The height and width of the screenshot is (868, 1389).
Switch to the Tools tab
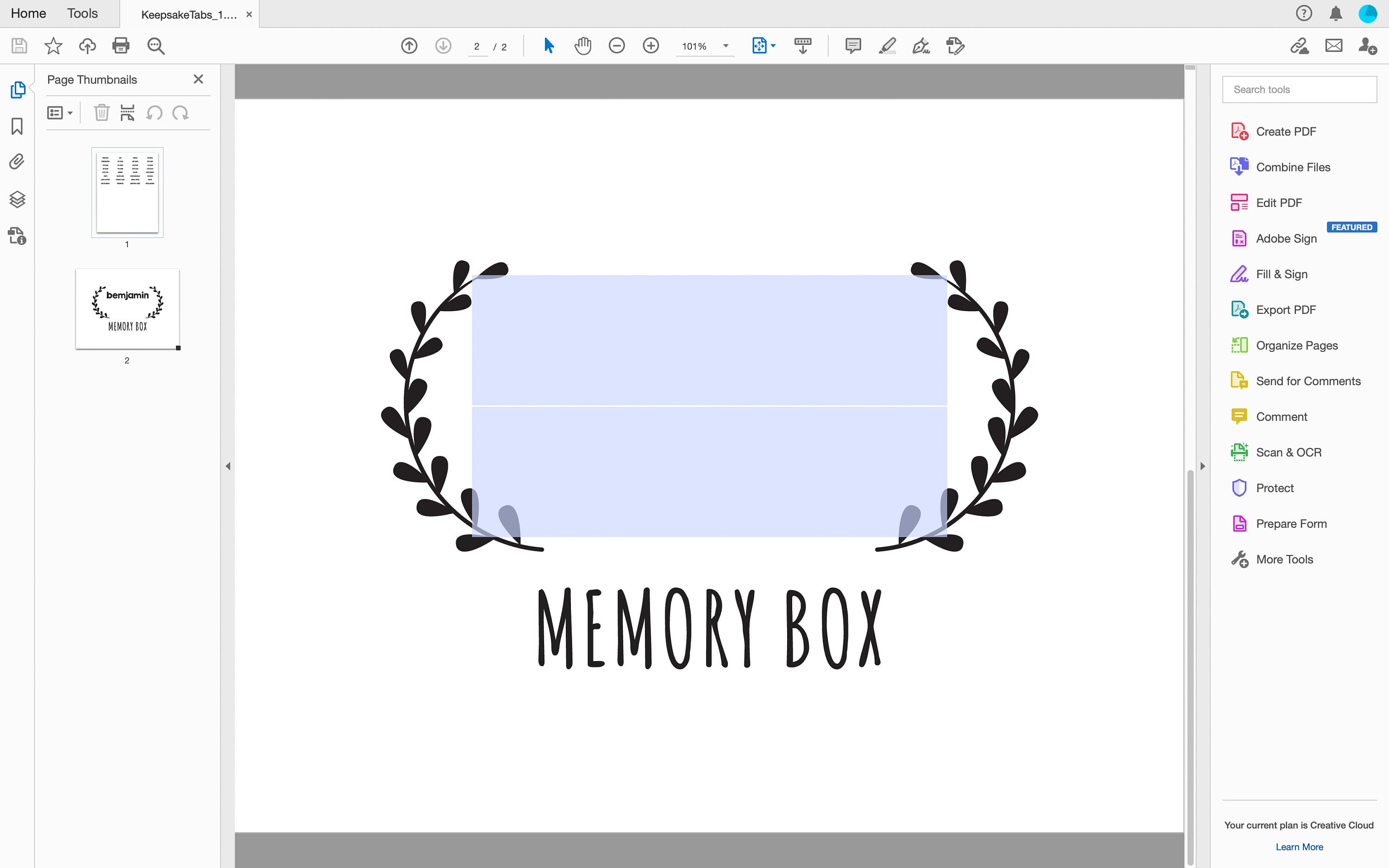(82, 12)
